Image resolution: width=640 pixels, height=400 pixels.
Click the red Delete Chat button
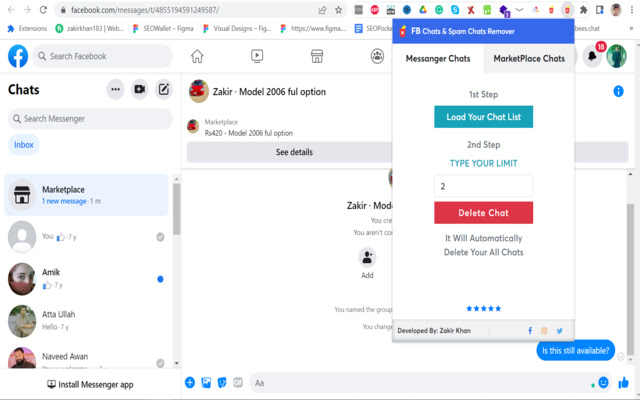click(x=483, y=213)
